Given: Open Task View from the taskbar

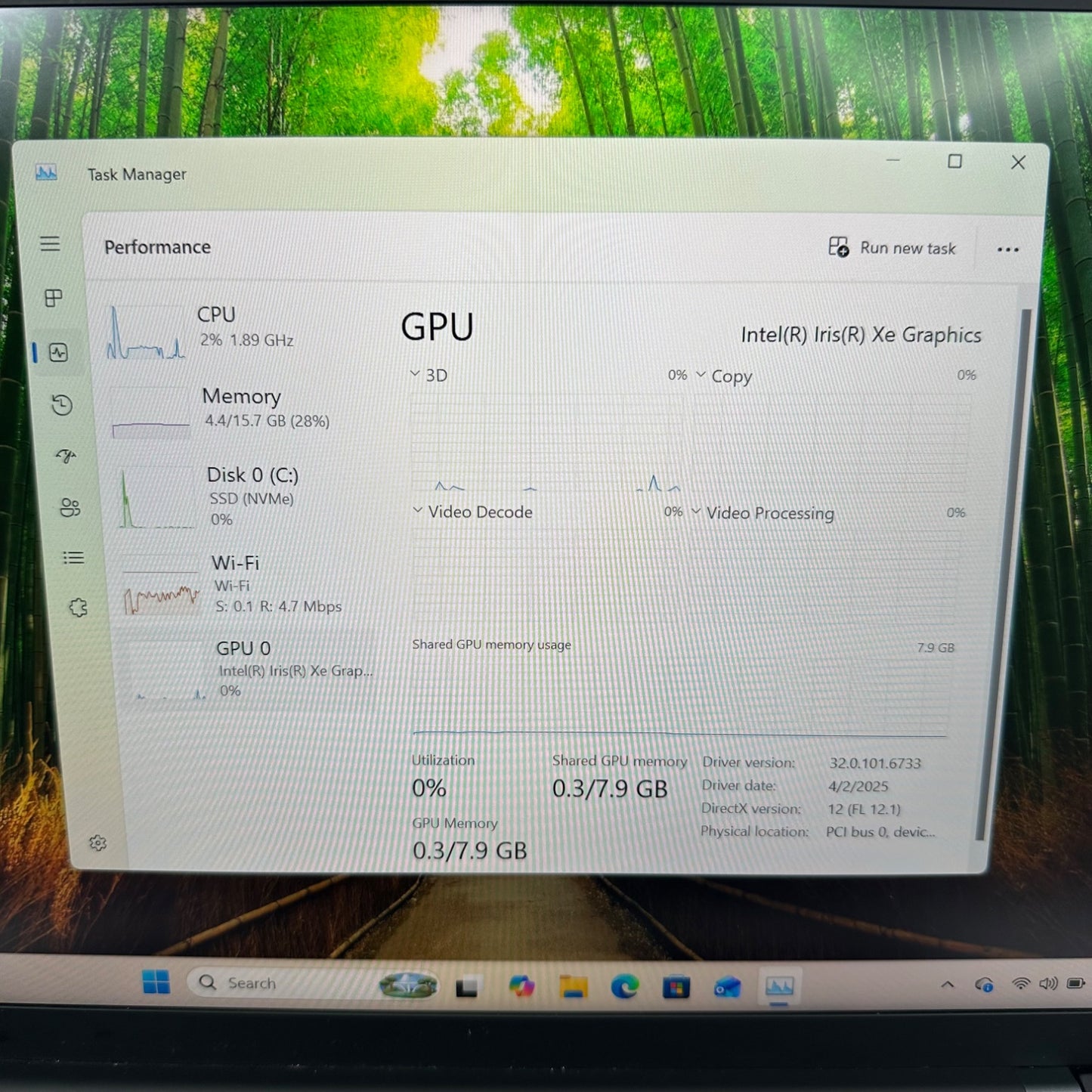Looking at the screenshot, I should [466, 986].
